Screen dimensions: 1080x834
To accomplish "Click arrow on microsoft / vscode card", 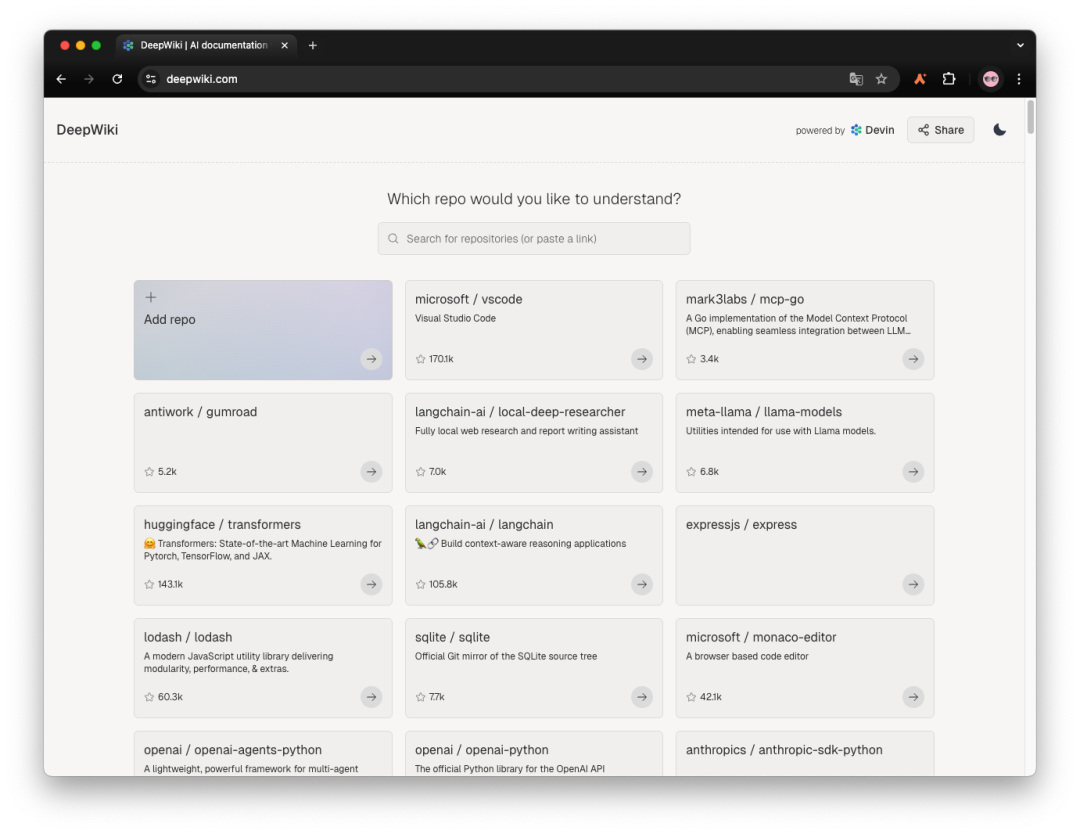I will tap(642, 359).
